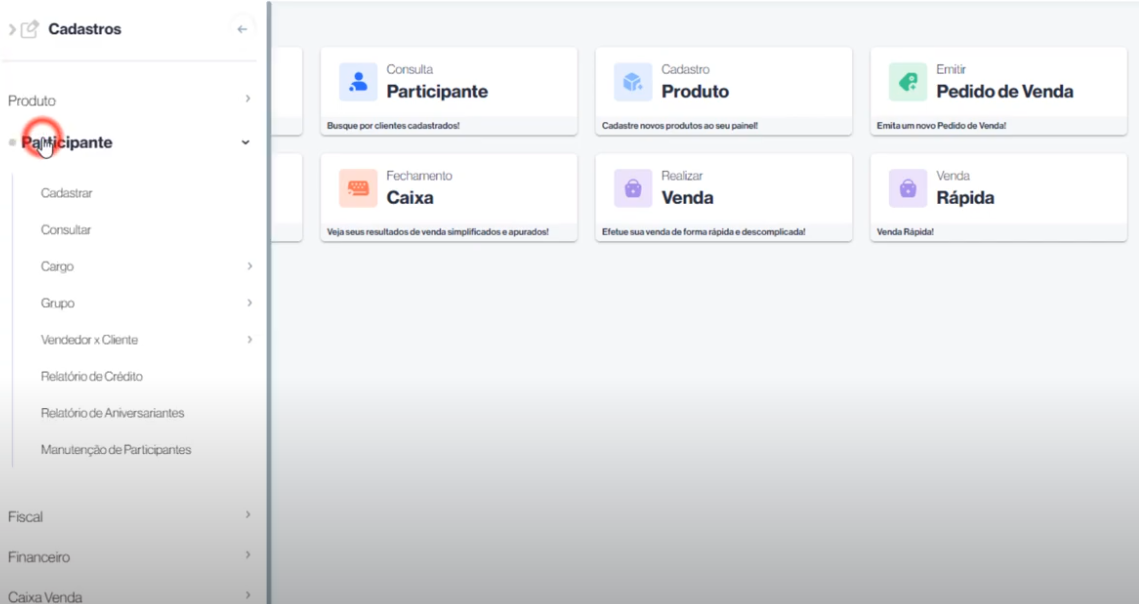Click the Consulta Participante person icon
Image resolution: width=1139 pixels, height=604 pixels.
point(358,83)
